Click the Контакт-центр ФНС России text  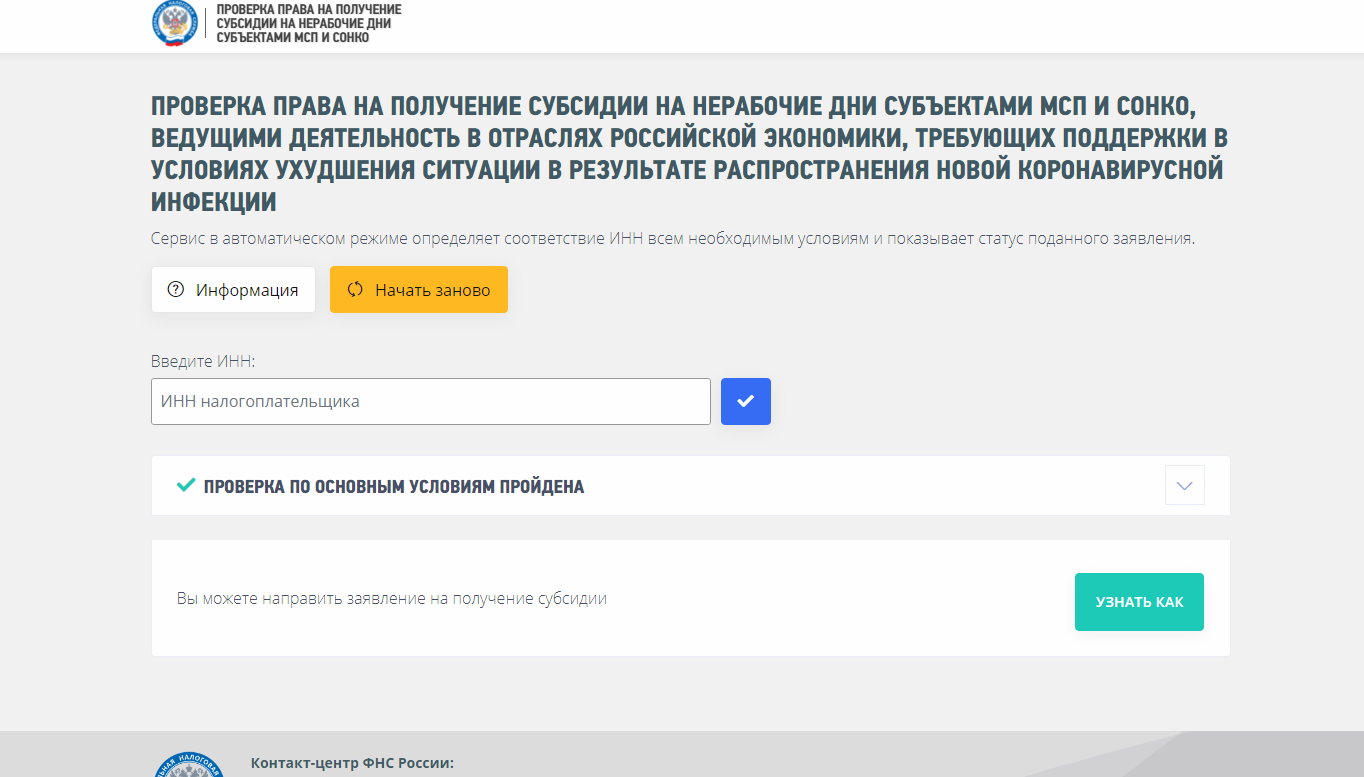352,763
